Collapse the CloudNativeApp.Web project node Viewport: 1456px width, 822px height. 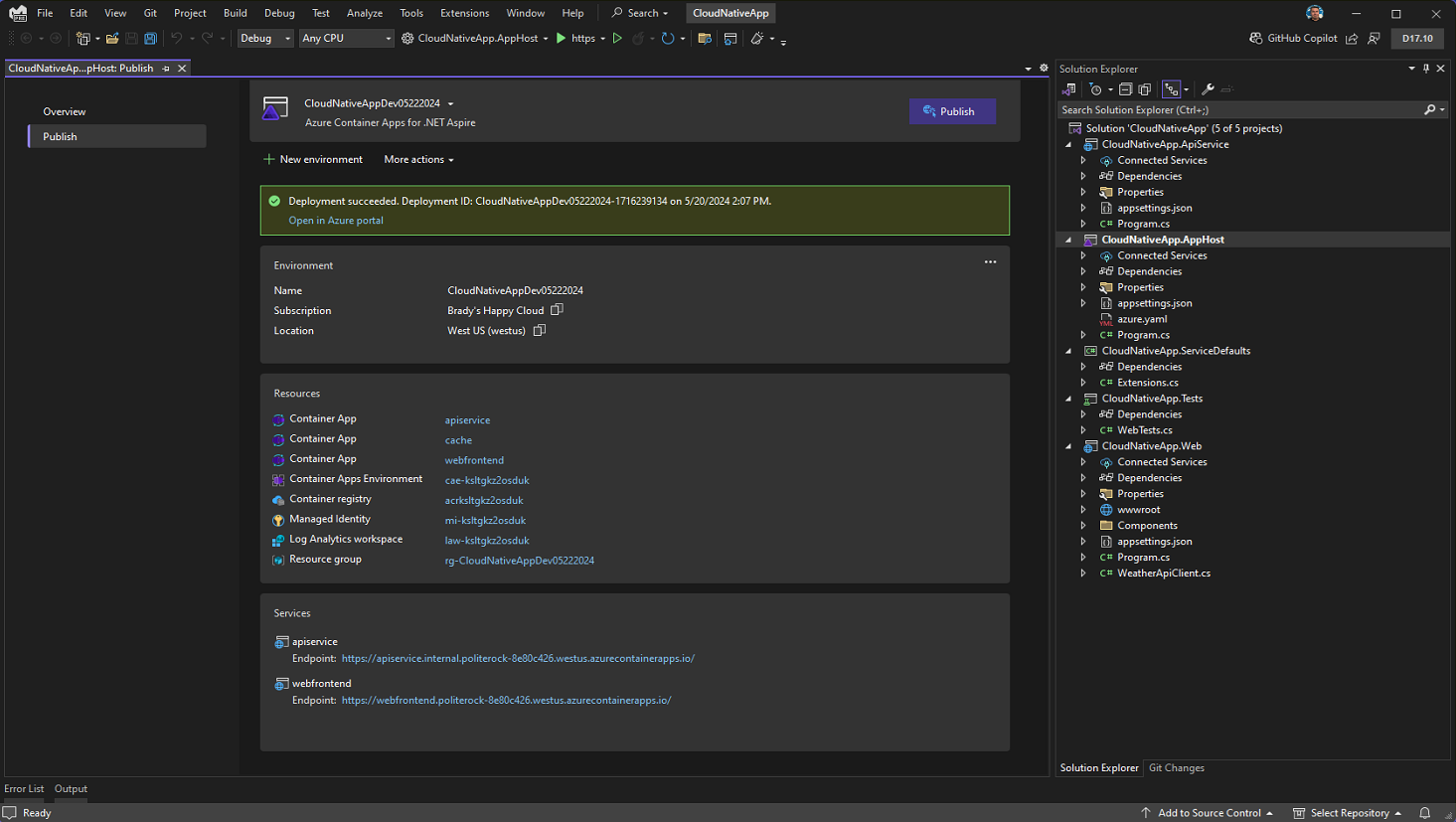coord(1069,446)
